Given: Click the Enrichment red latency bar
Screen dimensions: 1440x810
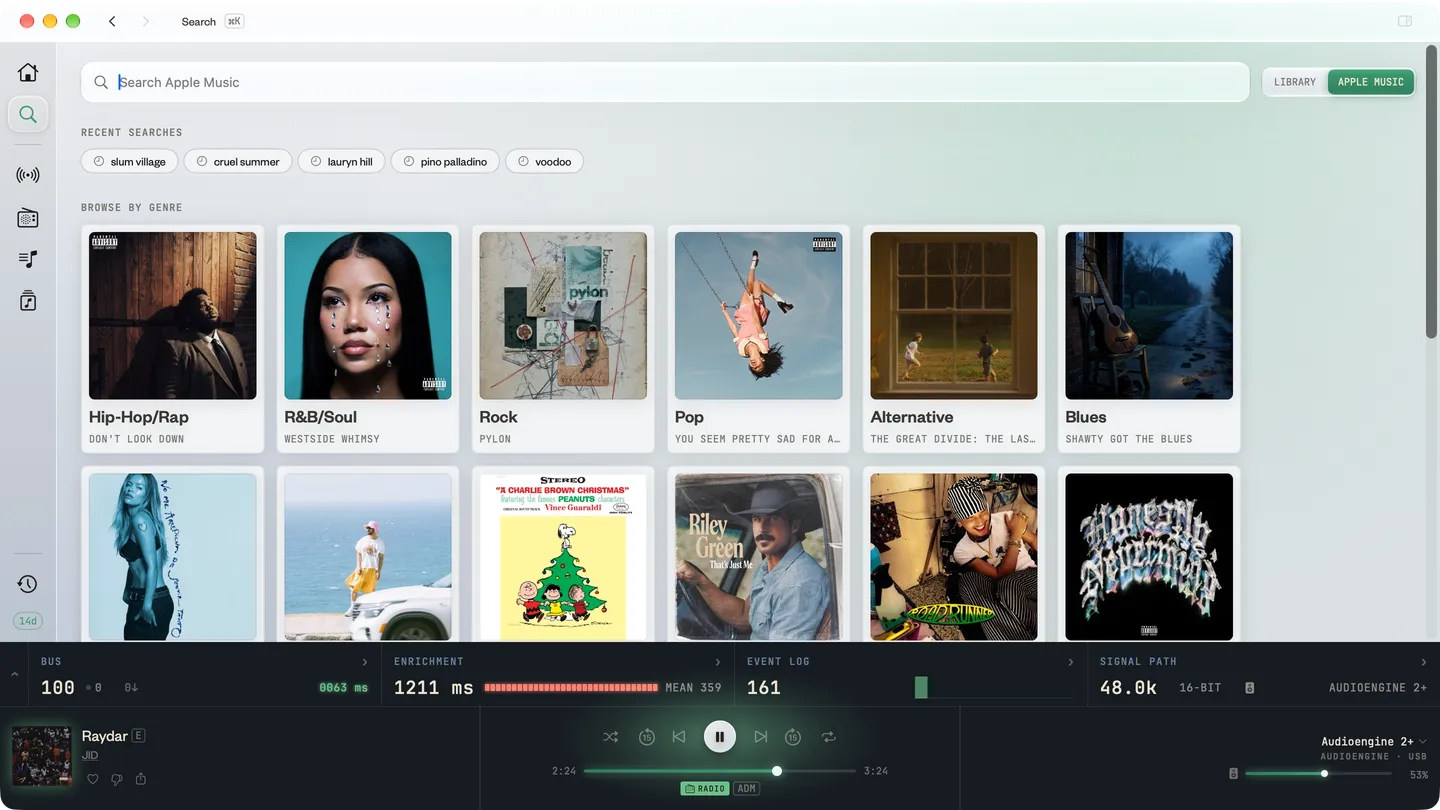Looking at the screenshot, I should pyautogui.click(x=571, y=688).
